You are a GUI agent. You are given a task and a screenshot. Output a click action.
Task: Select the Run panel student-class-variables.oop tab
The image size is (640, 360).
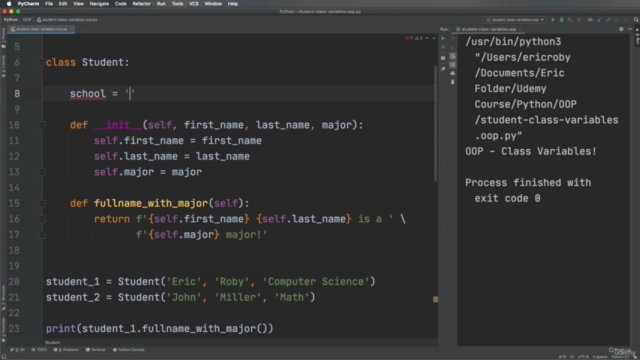point(487,29)
